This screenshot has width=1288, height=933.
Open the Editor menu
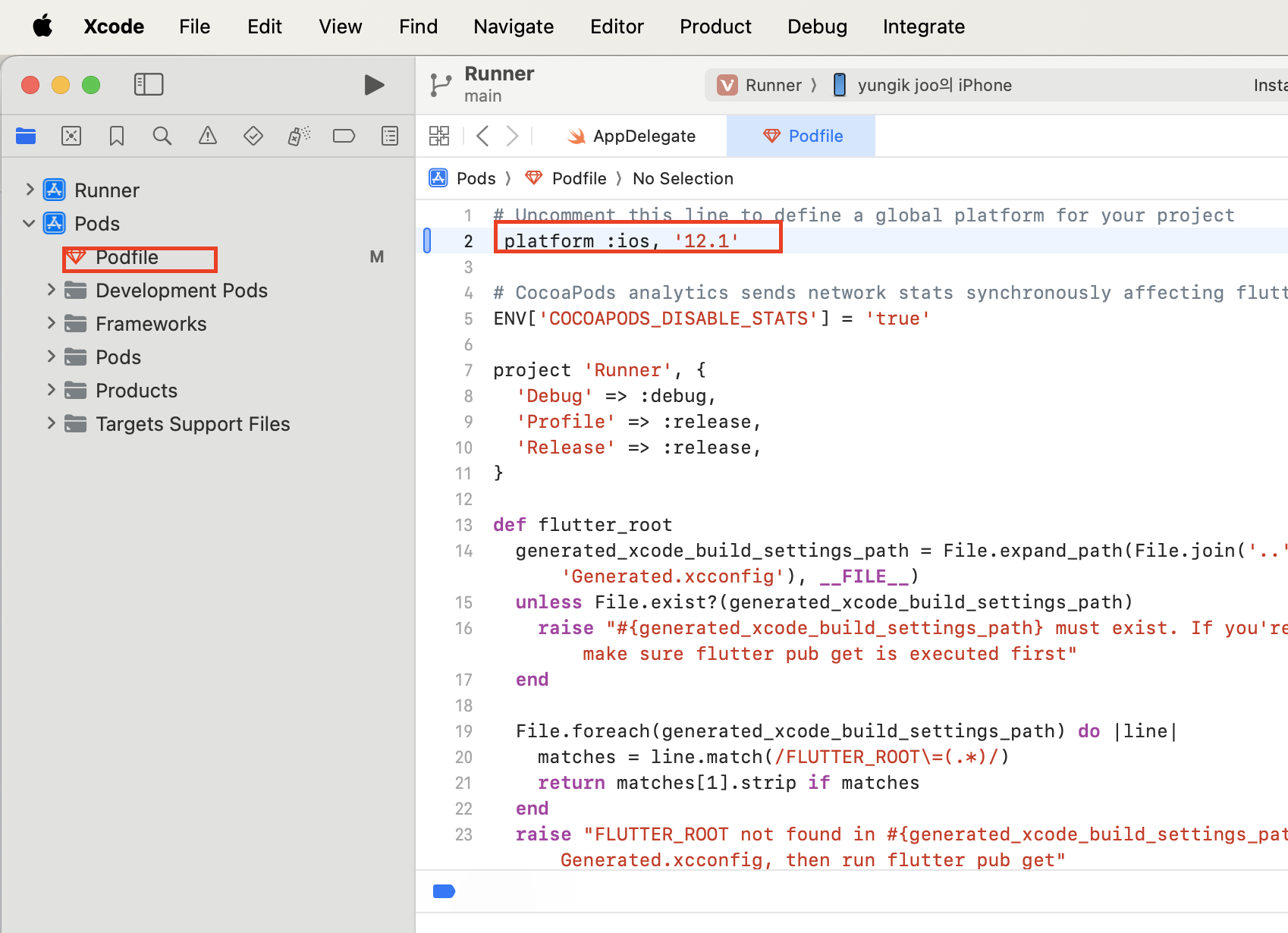[x=617, y=27]
